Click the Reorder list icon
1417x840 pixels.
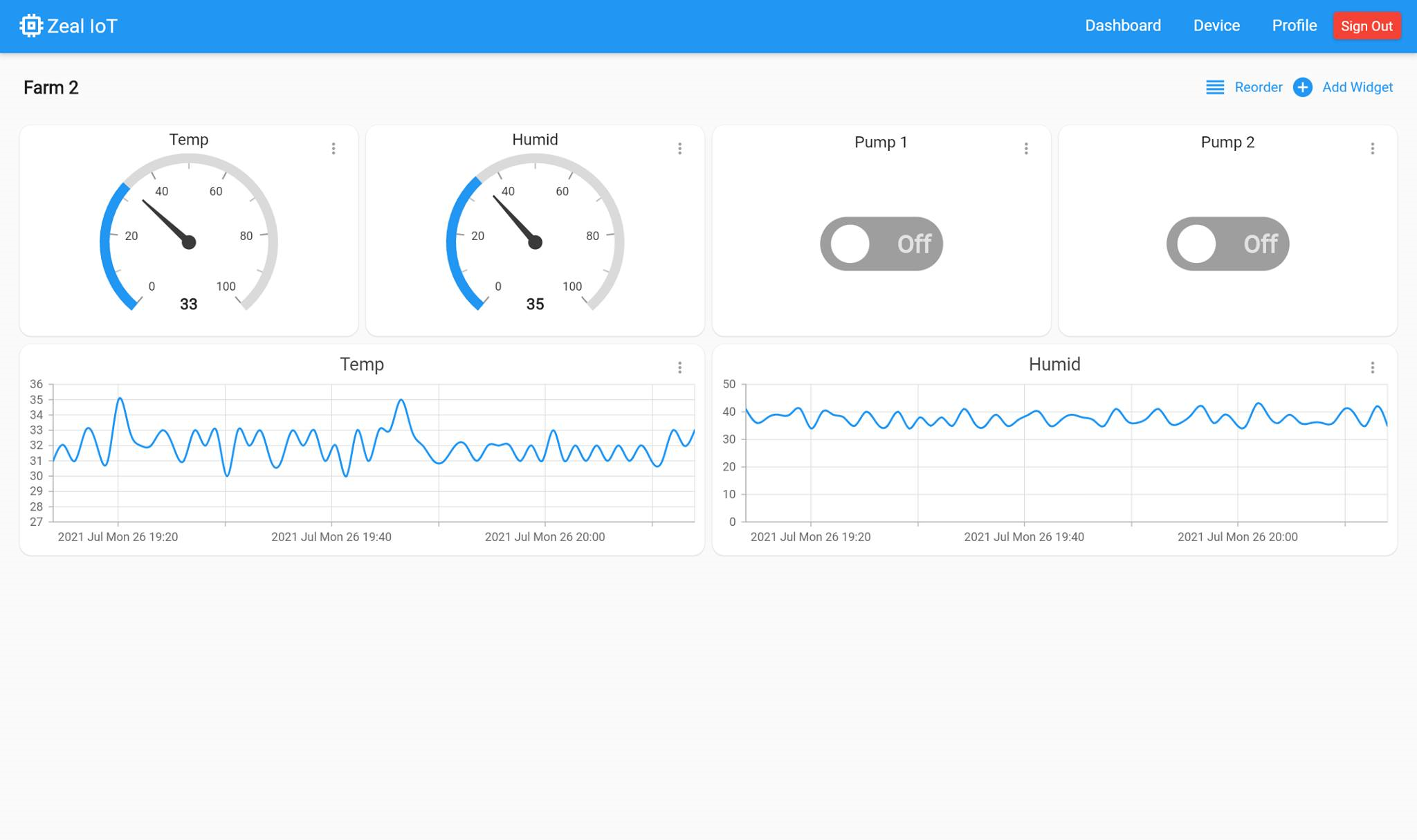point(1215,87)
